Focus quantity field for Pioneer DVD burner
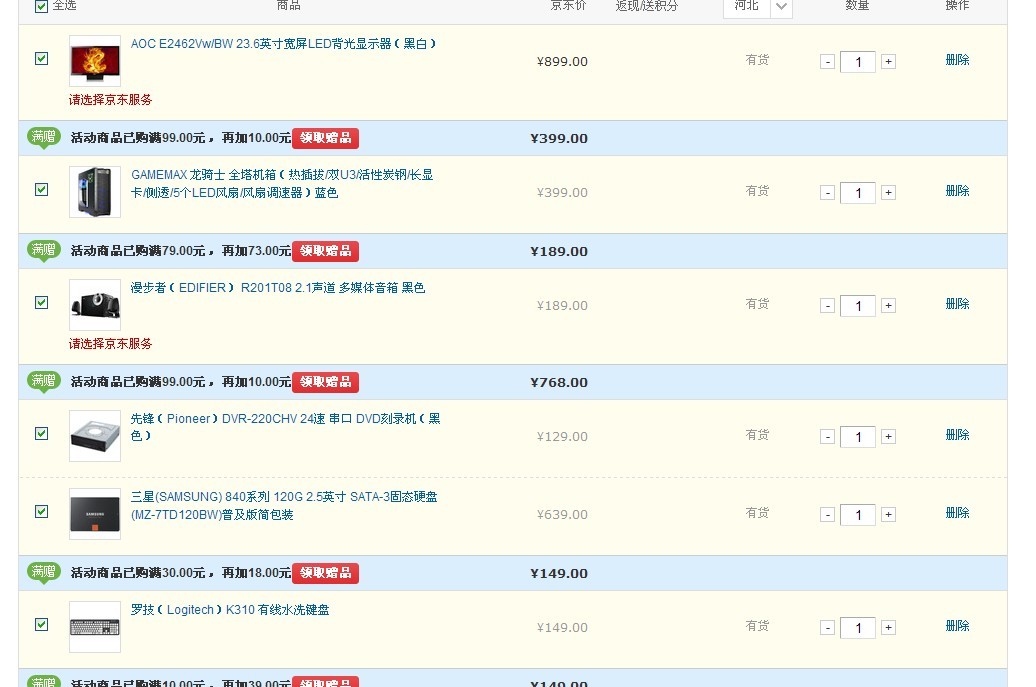The width and height of the screenshot is (1036, 687). point(858,437)
